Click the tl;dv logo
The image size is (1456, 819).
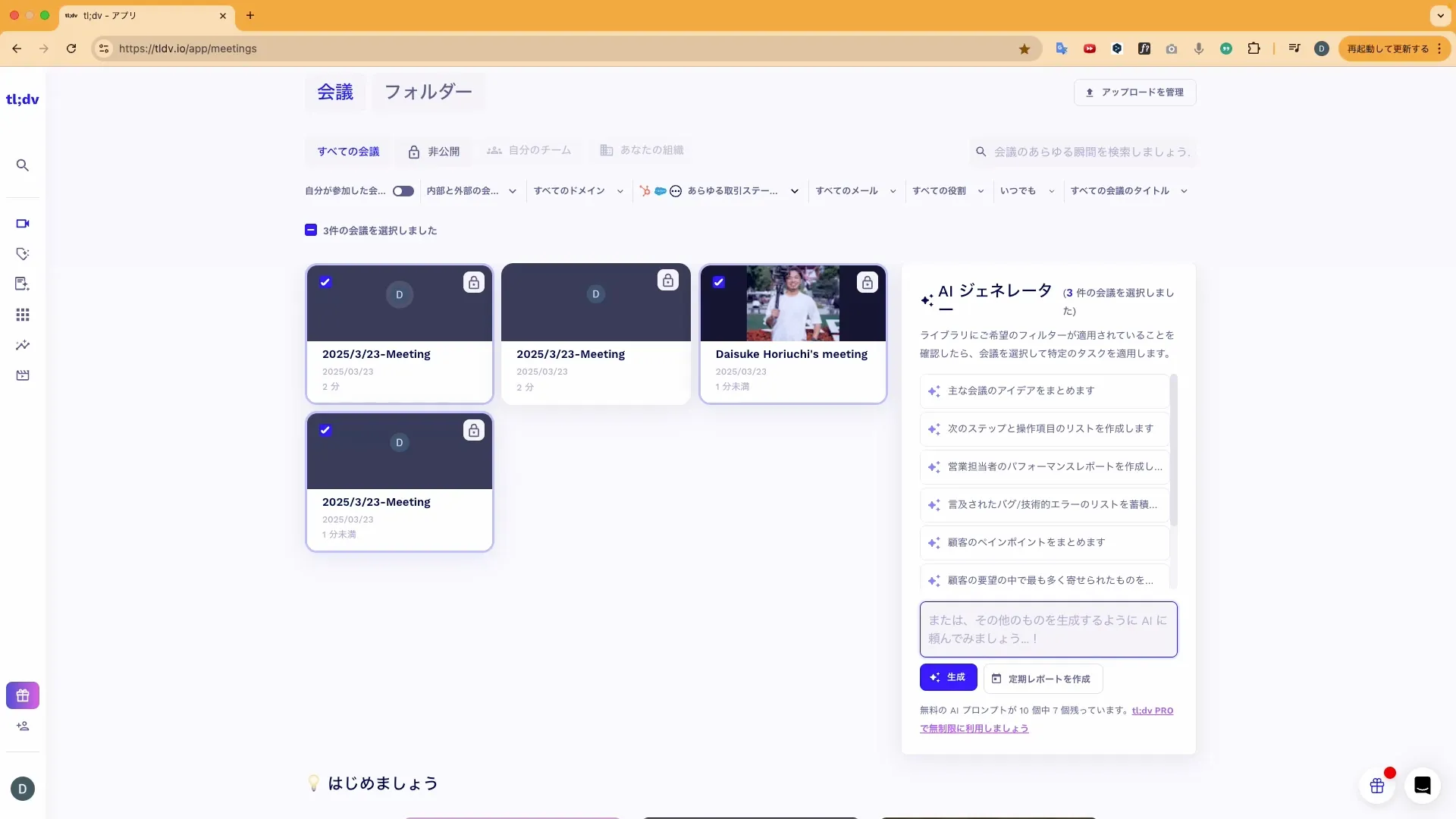(23, 99)
